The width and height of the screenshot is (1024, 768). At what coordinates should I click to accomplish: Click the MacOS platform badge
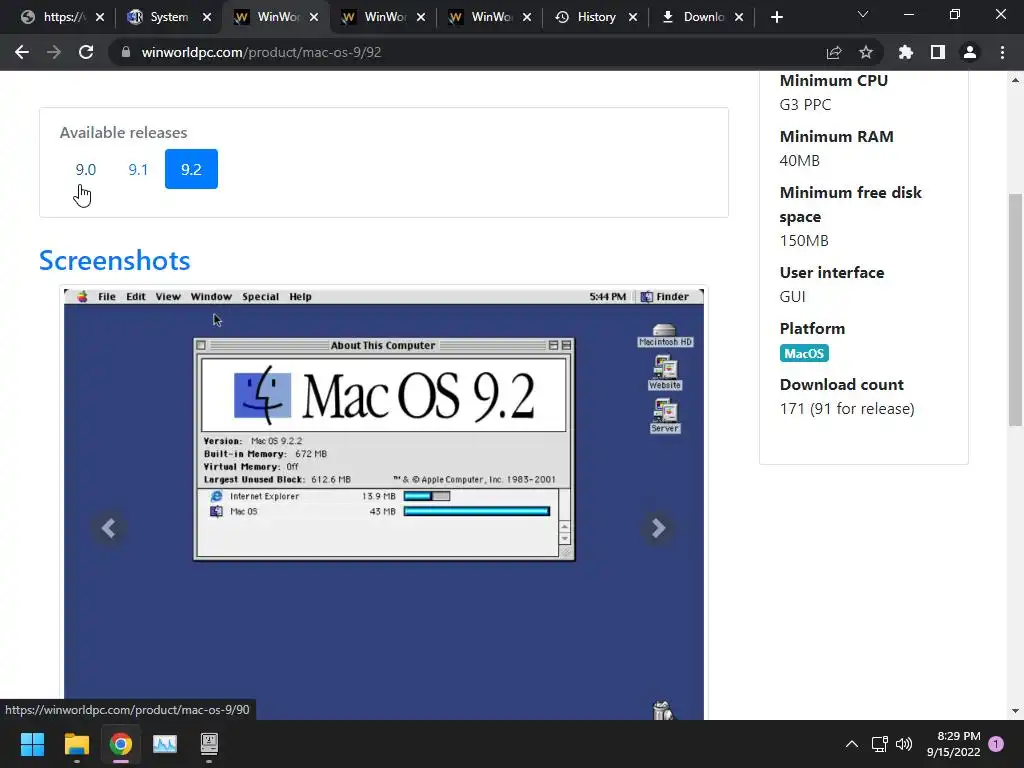pyautogui.click(x=804, y=353)
